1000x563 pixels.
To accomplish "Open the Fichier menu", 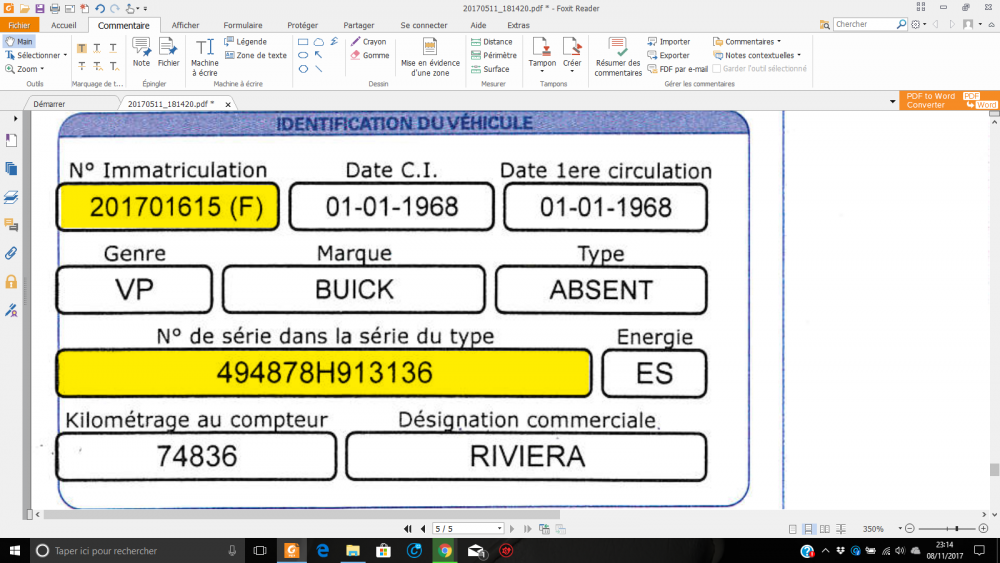I will point(19,25).
